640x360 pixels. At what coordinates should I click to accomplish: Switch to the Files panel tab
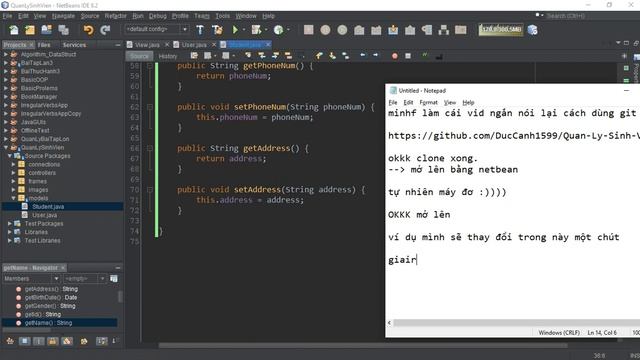coord(44,45)
